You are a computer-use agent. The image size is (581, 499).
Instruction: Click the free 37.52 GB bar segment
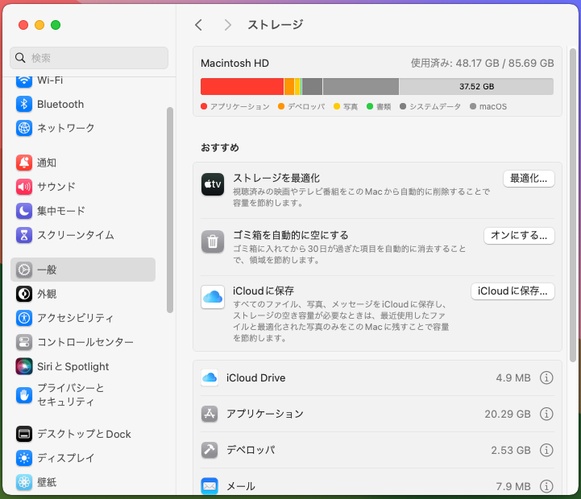[477, 86]
